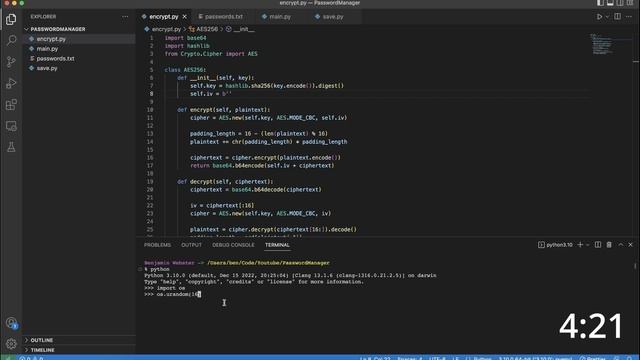Open the Accounts menu icon

pyautogui.click(x=11, y=323)
